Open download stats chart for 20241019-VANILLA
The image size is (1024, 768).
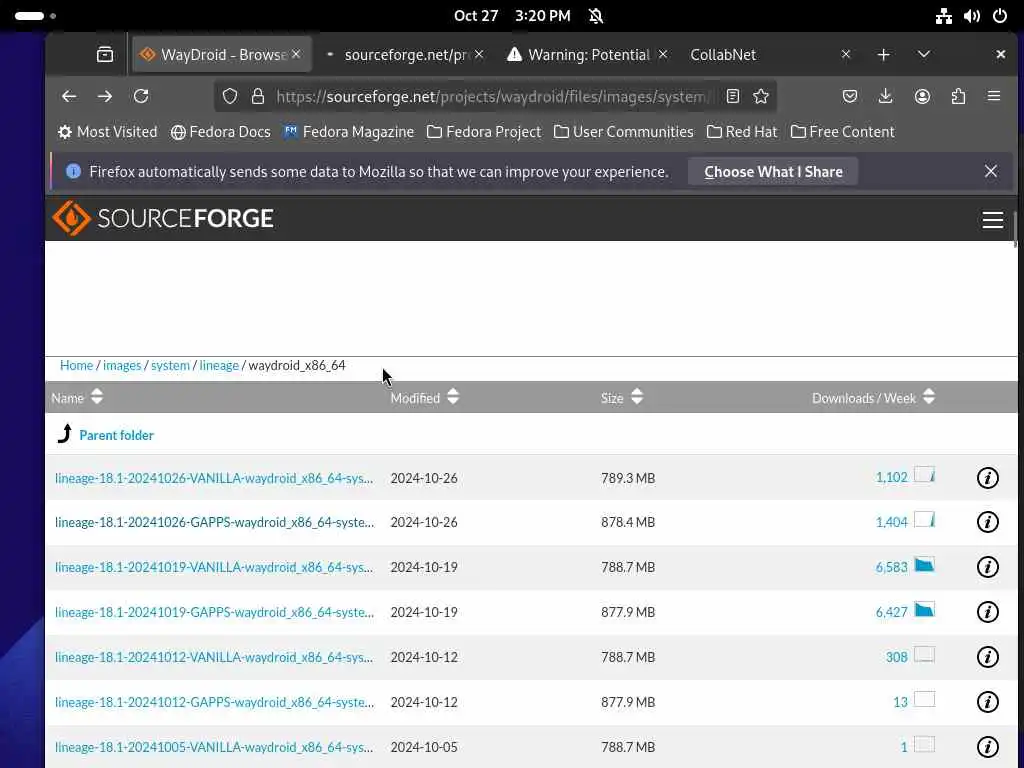[x=924, y=565]
